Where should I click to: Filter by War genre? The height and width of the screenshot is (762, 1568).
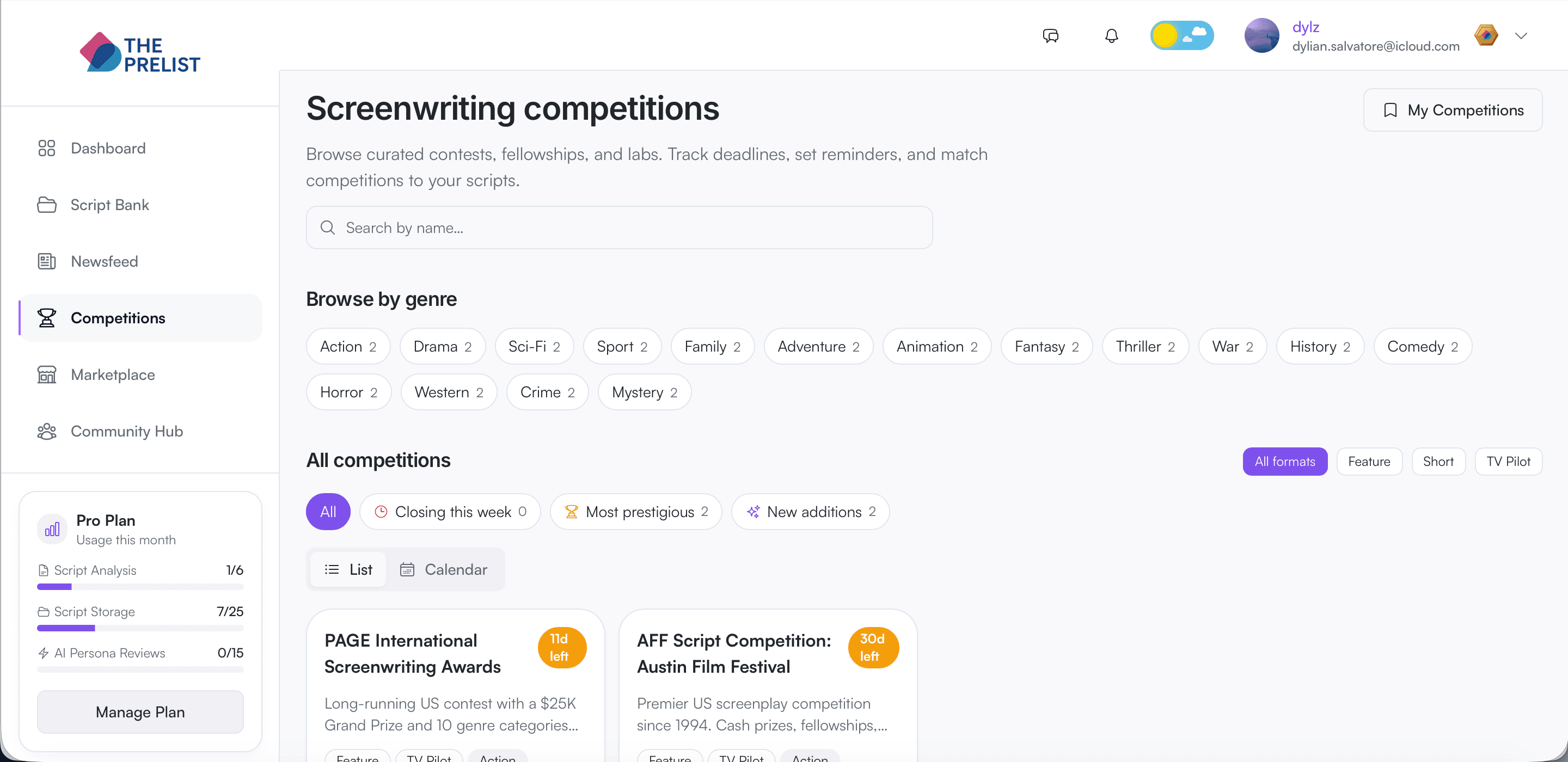click(x=1232, y=346)
